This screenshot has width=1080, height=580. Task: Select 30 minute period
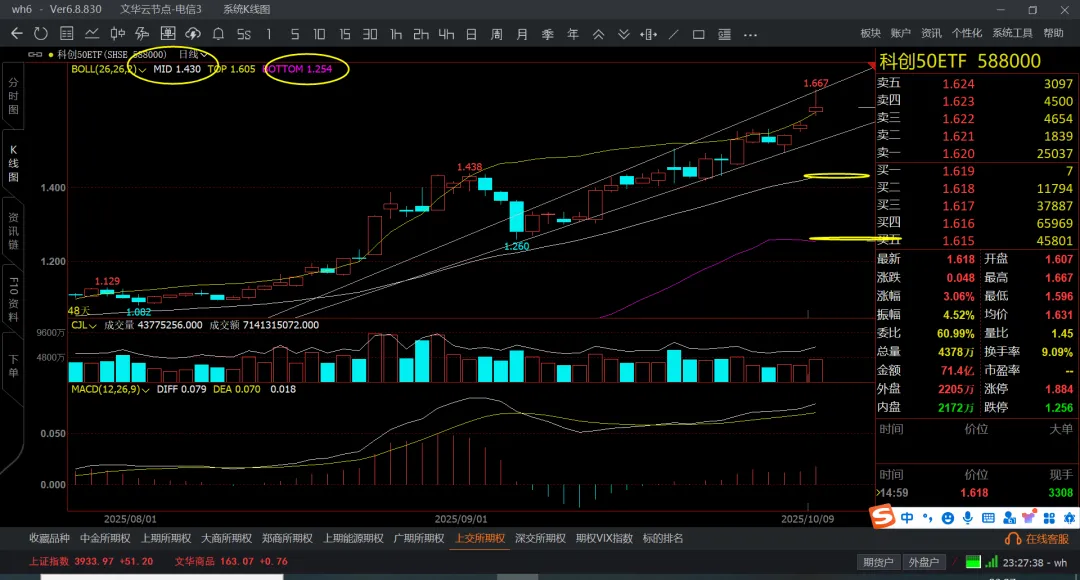pos(370,34)
